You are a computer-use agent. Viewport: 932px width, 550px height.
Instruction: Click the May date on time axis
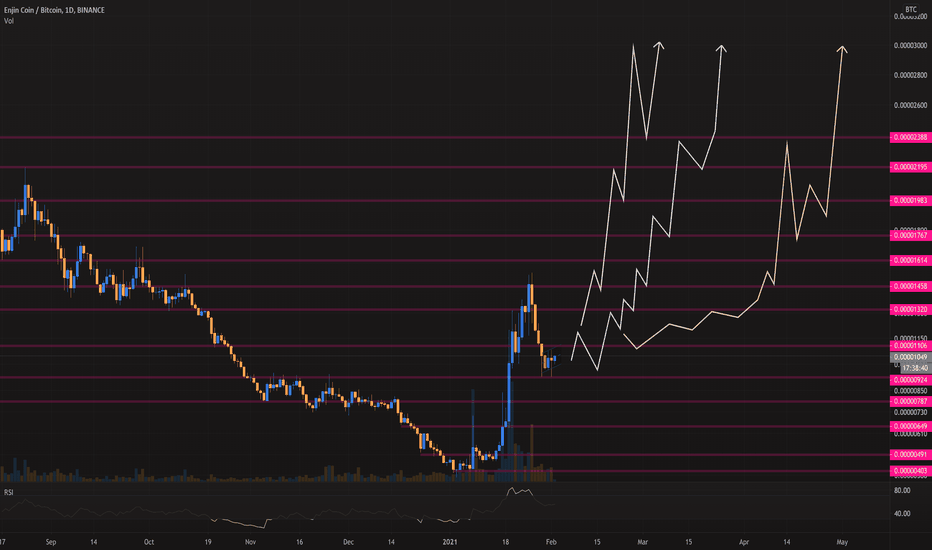coord(842,542)
